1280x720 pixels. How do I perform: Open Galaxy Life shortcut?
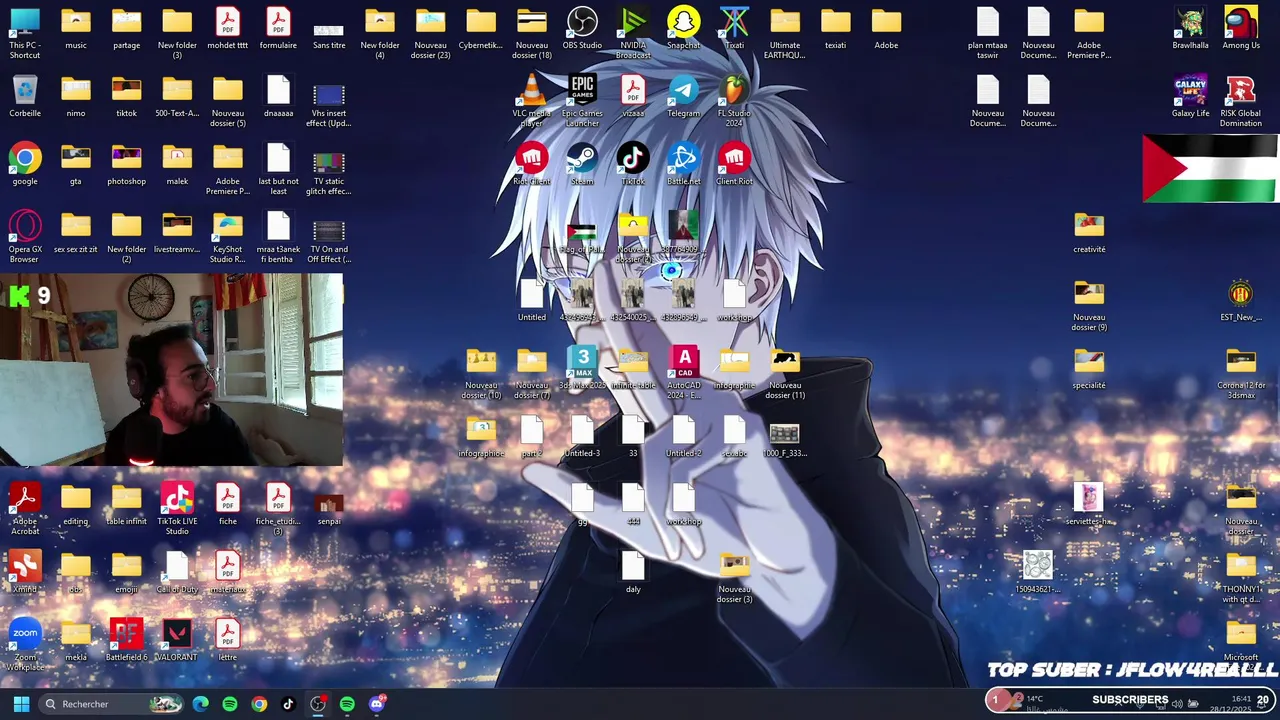(x=1190, y=96)
